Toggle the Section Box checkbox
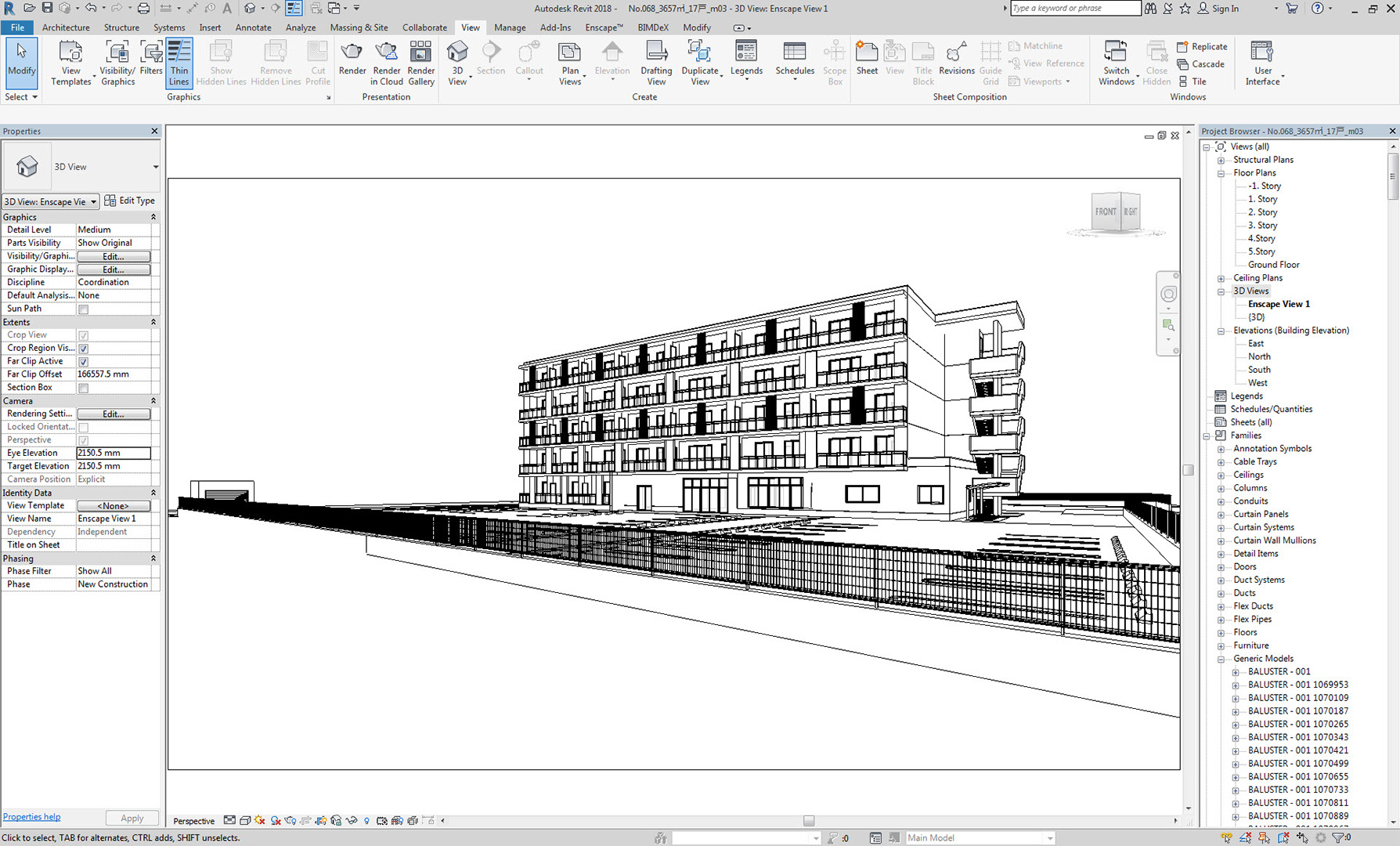Screen dimensions: 1400x846 click(84, 388)
